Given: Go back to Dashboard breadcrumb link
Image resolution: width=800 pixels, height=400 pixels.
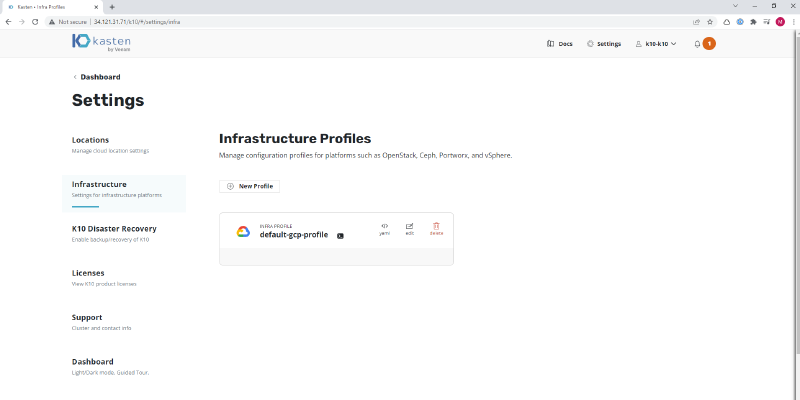Looking at the screenshot, I should (x=96, y=77).
